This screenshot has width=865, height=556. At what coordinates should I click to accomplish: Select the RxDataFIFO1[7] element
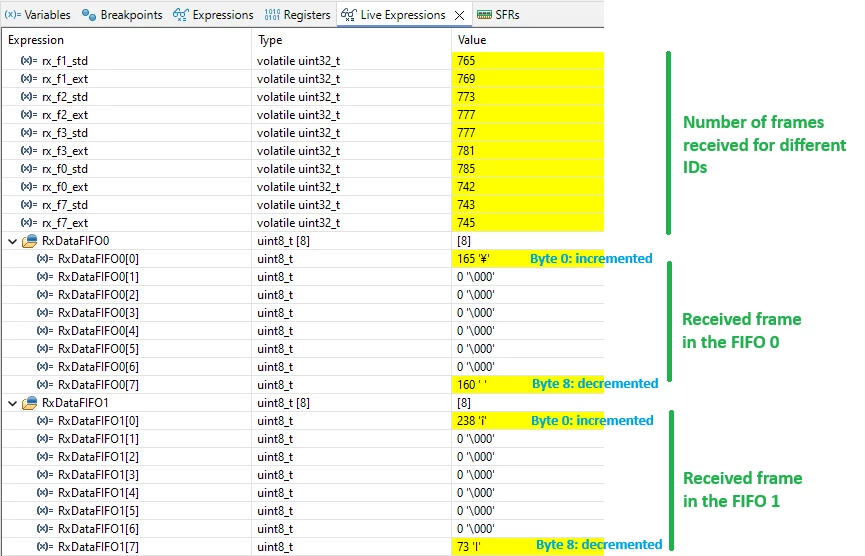[x=98, y=547]
